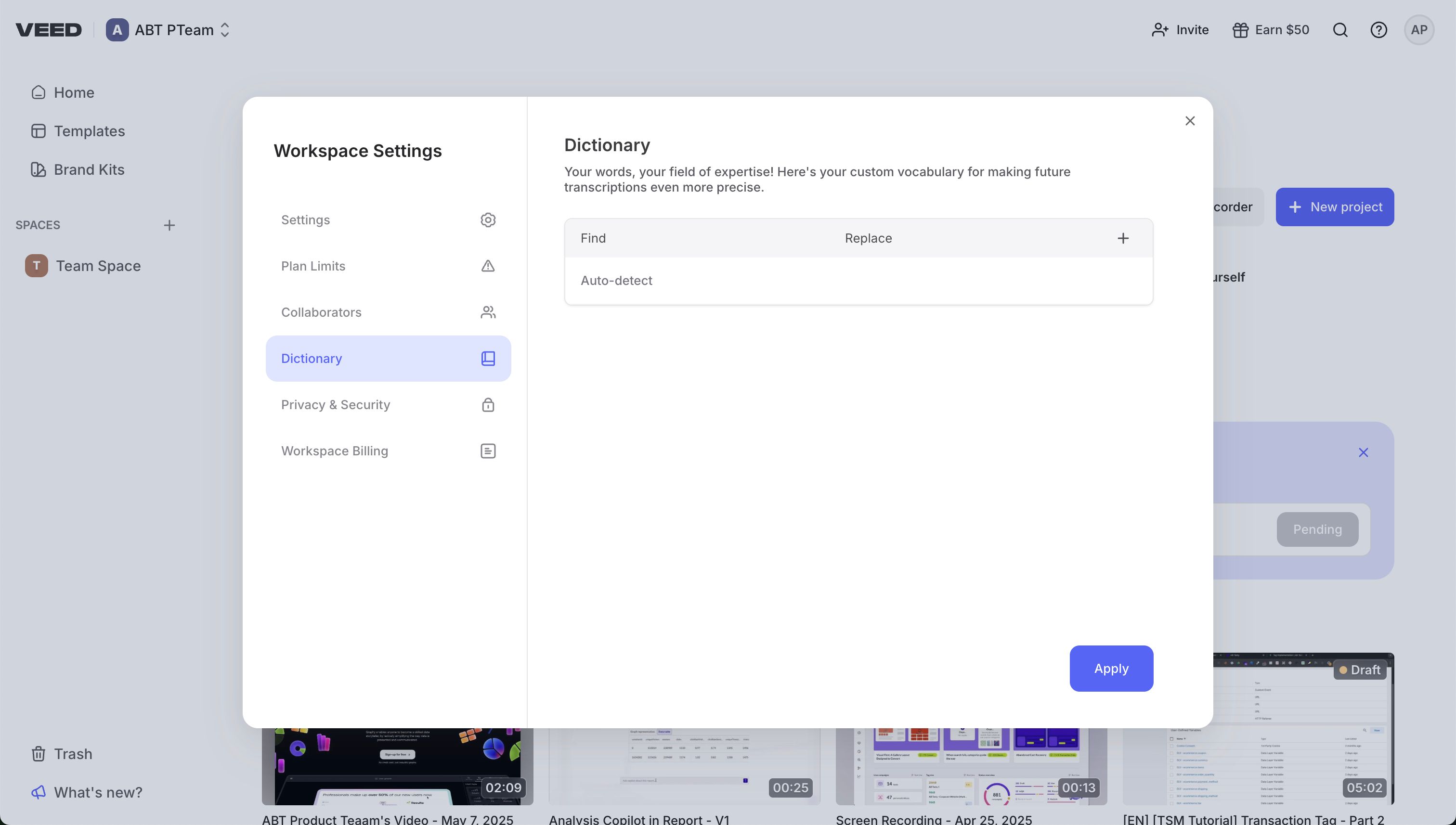Click the Auto-detect row
This screenshot has width=1456, height=825.
[858, 281]
